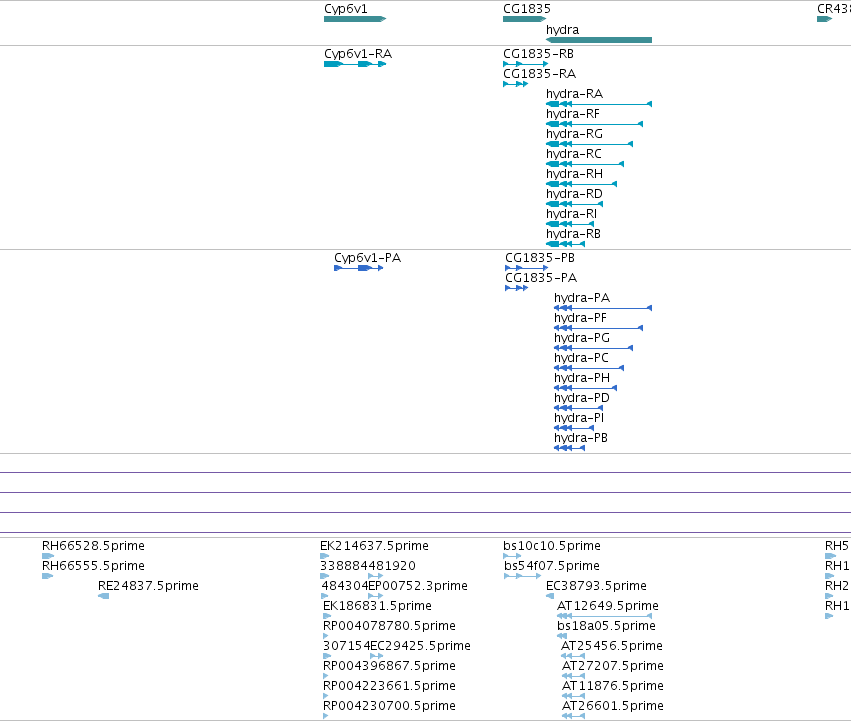This screenshot has width=851, height=721.
Task: Open the RP004396867.5prime EST label
Action: [389, 667]
